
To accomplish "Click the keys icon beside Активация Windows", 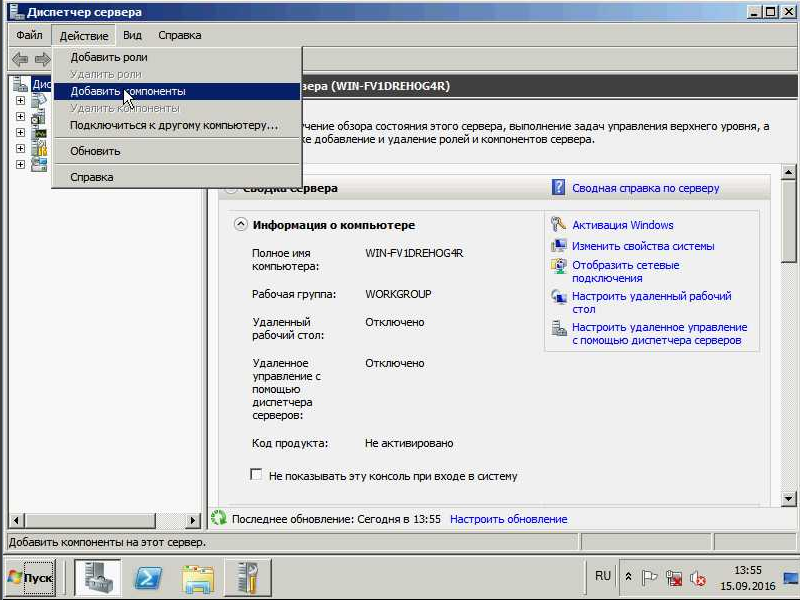I will tap(558, 224).
